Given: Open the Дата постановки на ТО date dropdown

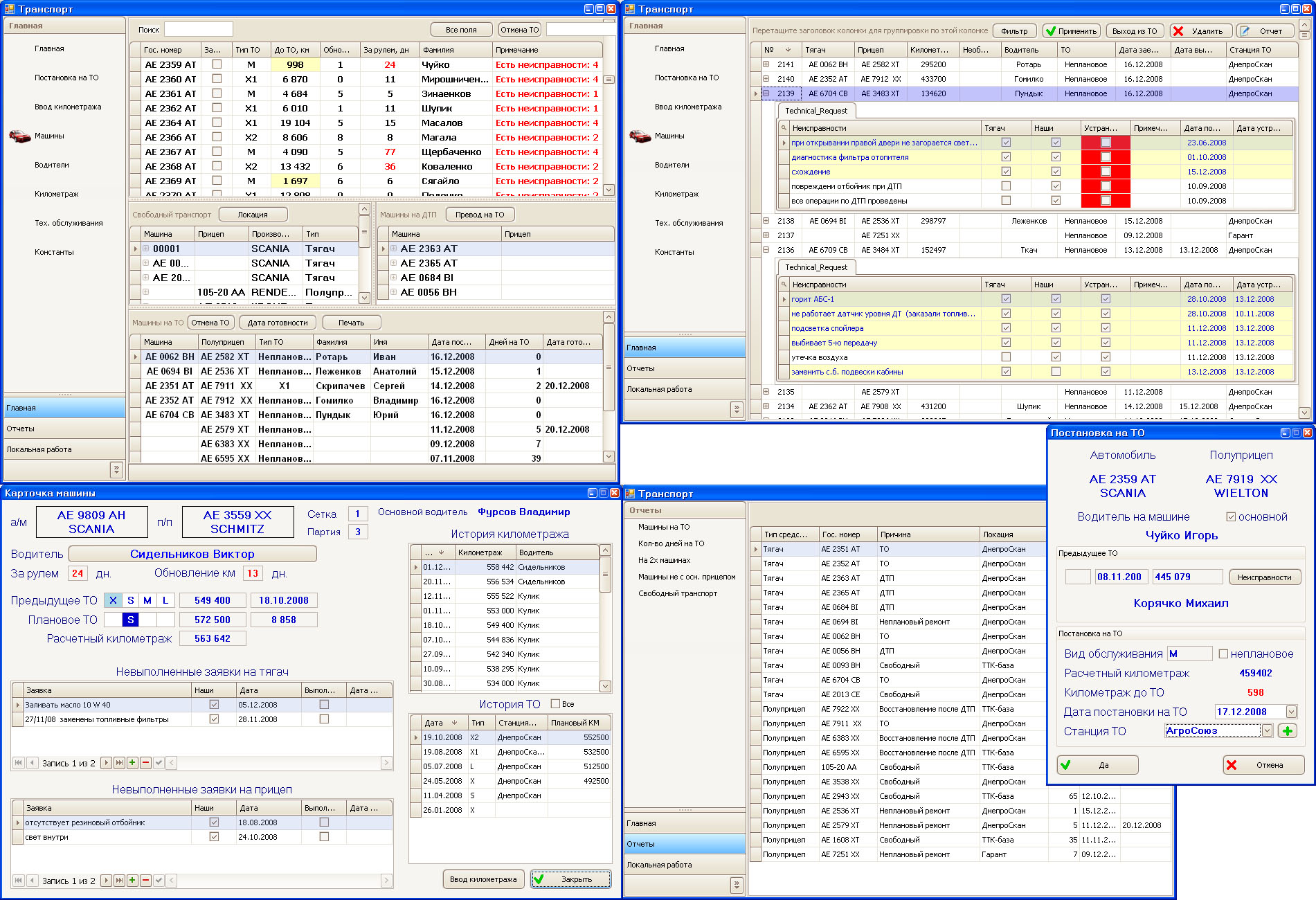Looking at the screenshot, I should click(x=1291, y=712).
